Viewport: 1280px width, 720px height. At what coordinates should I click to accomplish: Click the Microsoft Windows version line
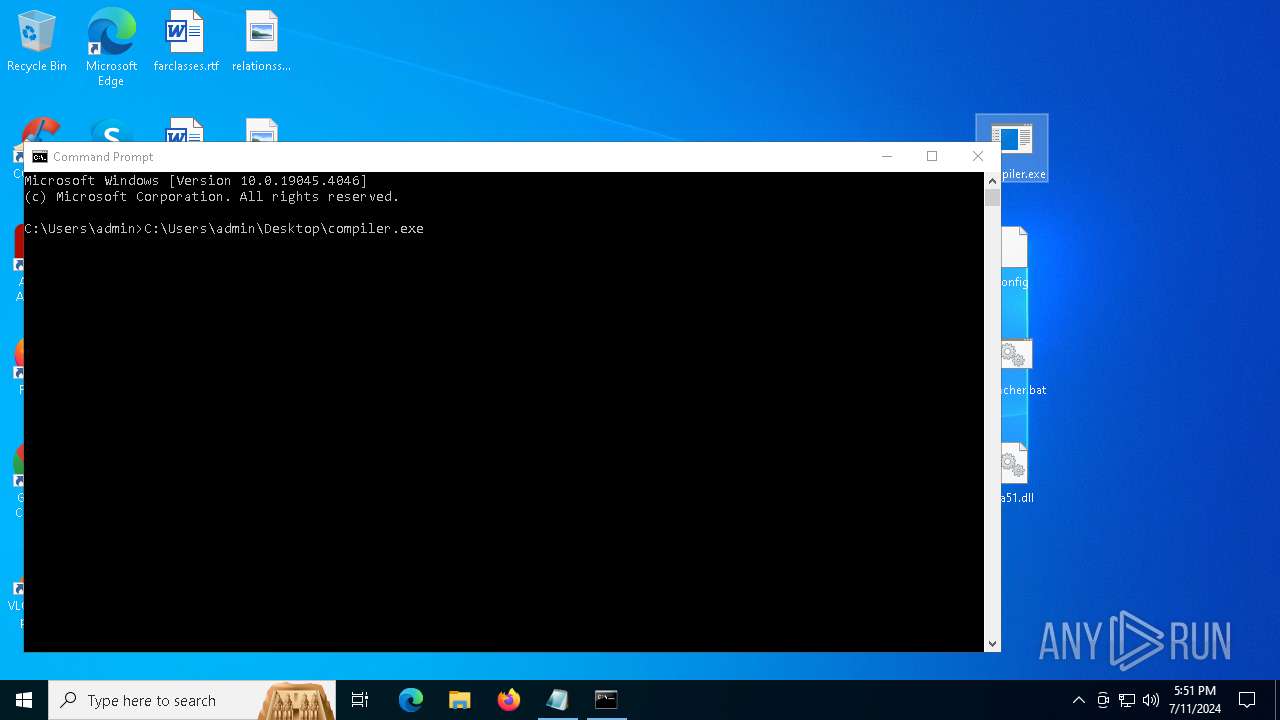pos(196,181)
